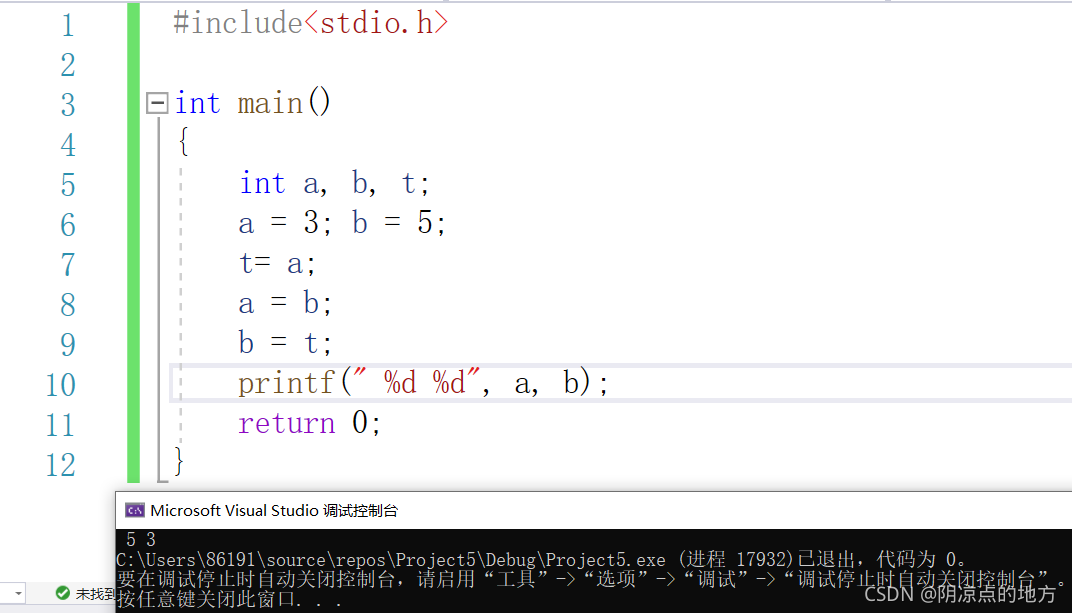Click the printf statement on line 10
The width and height of the screenshot is (1072, 613).
tap(423, 383)
